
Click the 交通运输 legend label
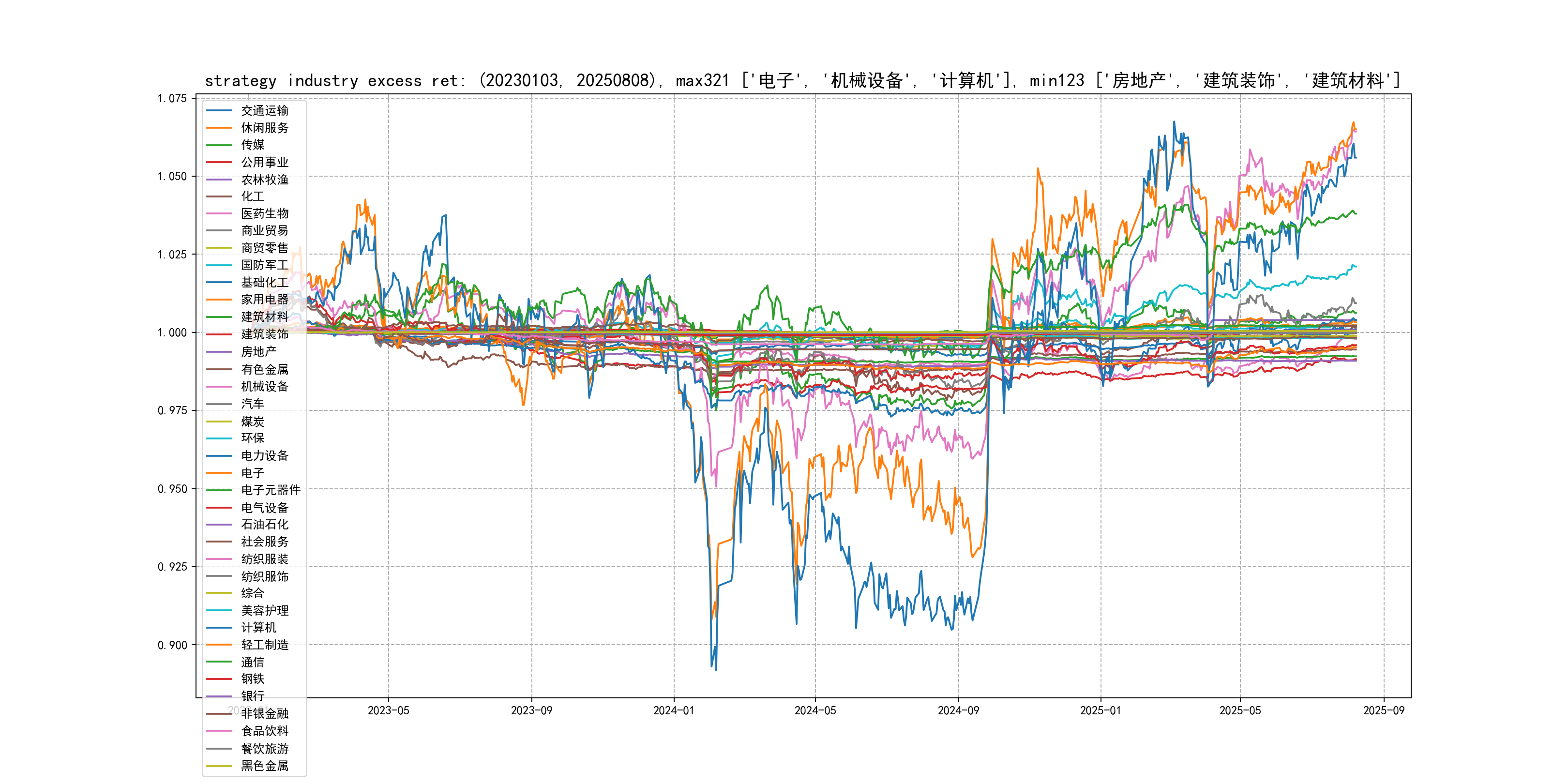(x=265, y=110)
